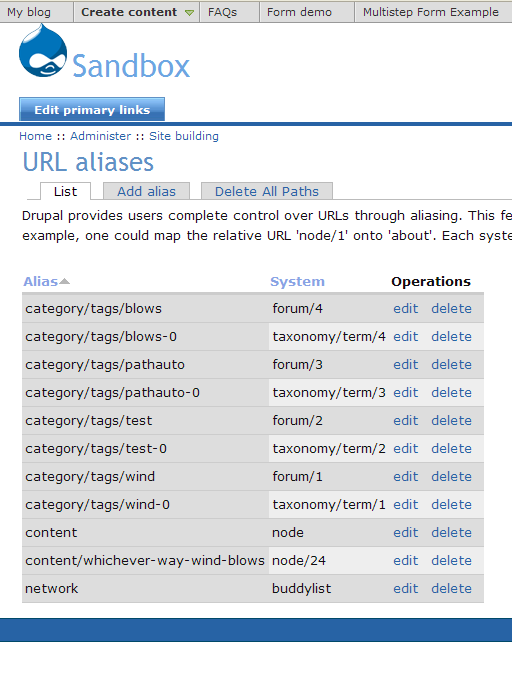The height and width of the screenshot is (675, 512).
Task: Edit the category/tags/blows alias
Action: 406,308
